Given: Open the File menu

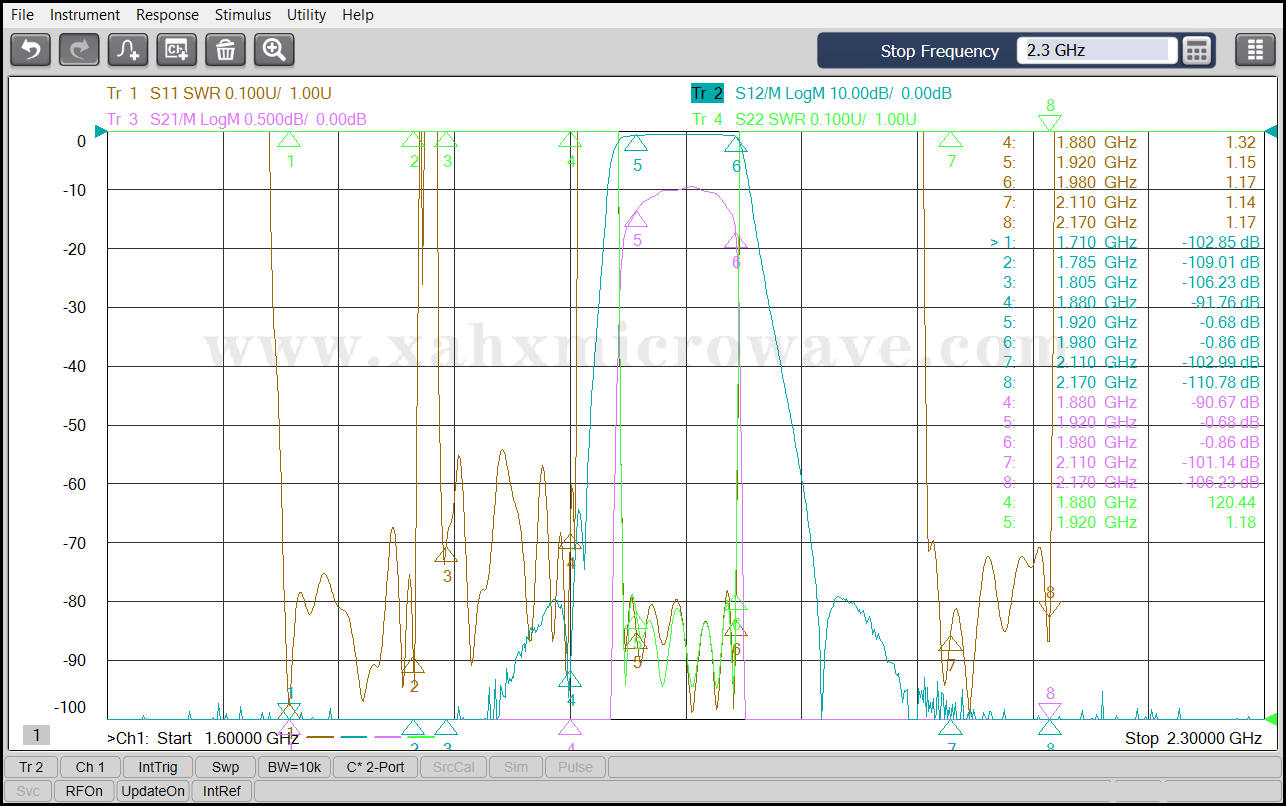Looking at the screenshot, I should coord(22,15).
